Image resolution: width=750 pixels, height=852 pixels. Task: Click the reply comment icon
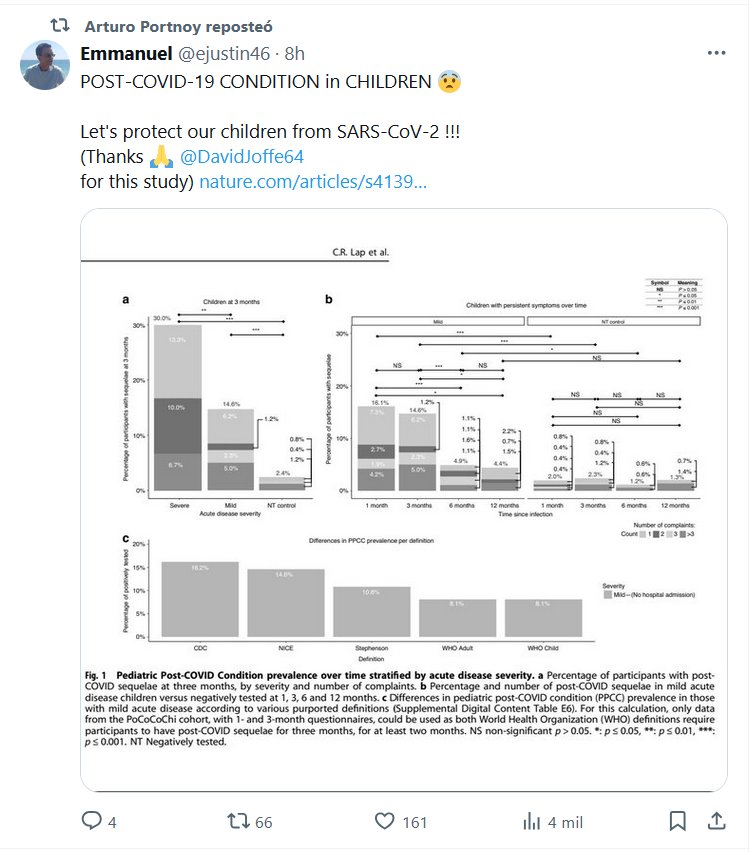(x=92, y=821)
